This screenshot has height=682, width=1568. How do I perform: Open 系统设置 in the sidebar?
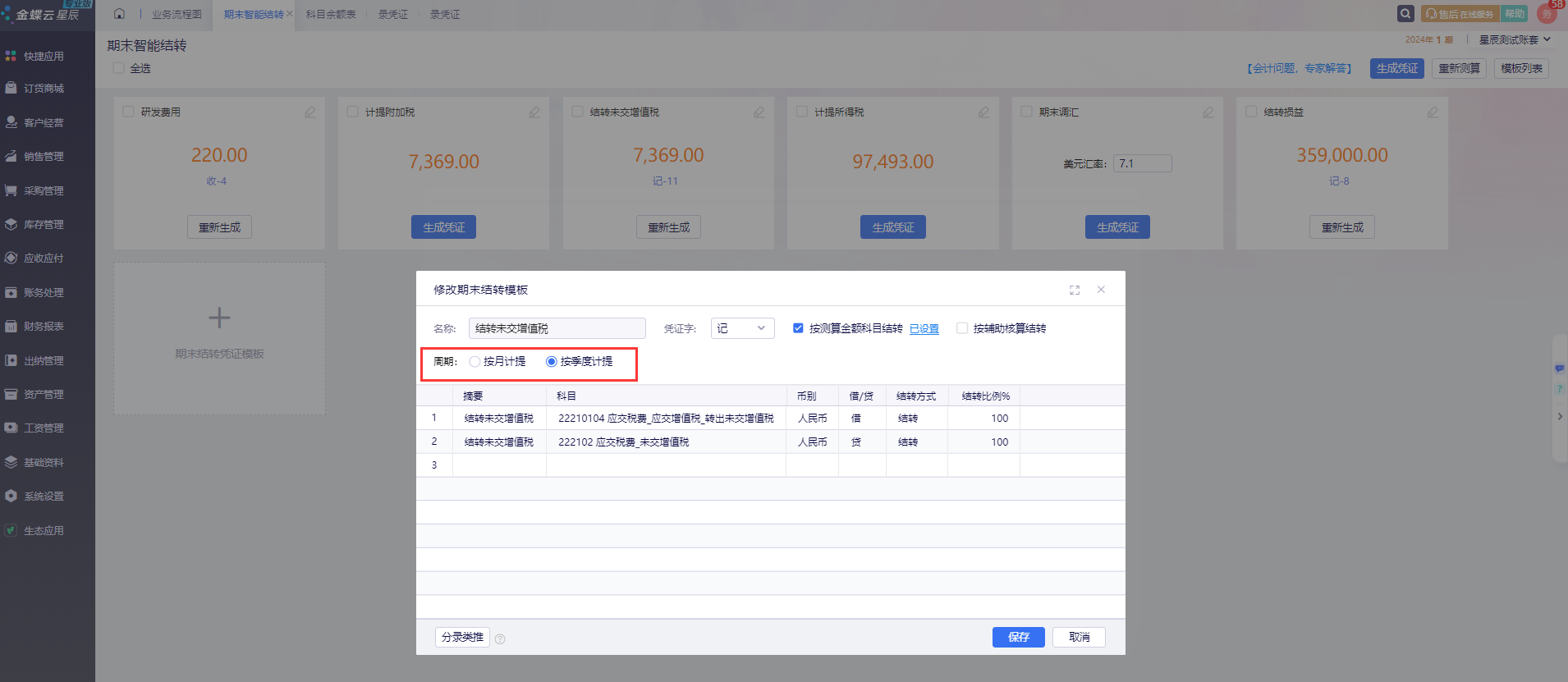pyautogui.click(x=34, y=496)
